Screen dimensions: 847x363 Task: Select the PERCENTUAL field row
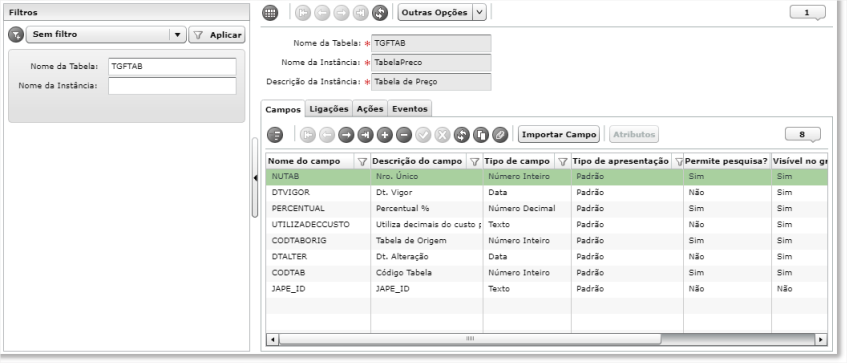[x=546, y=209]
